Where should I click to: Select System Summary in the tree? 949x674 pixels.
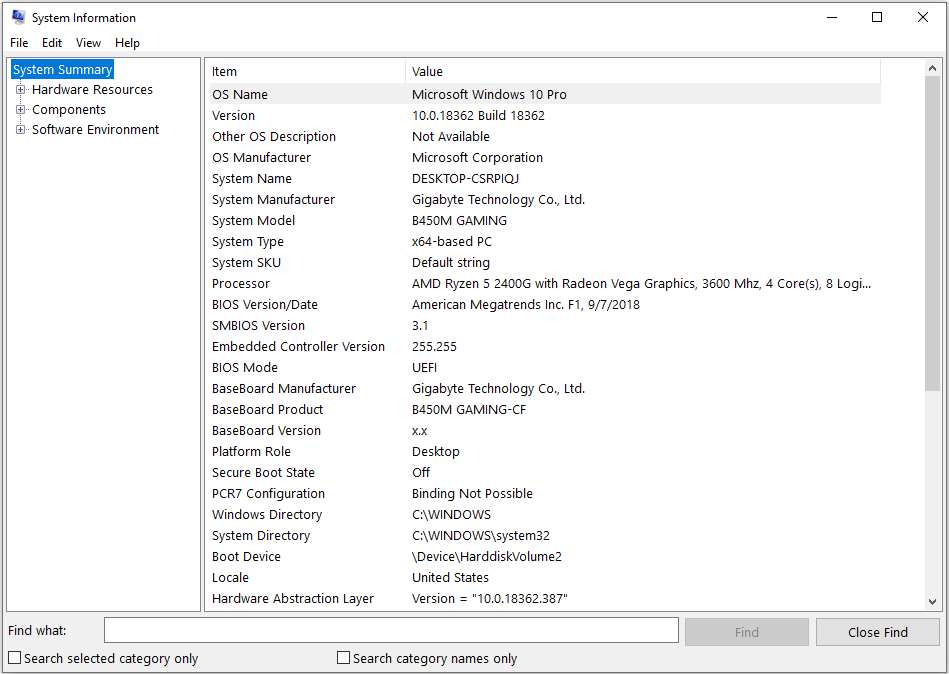(63, 70)
